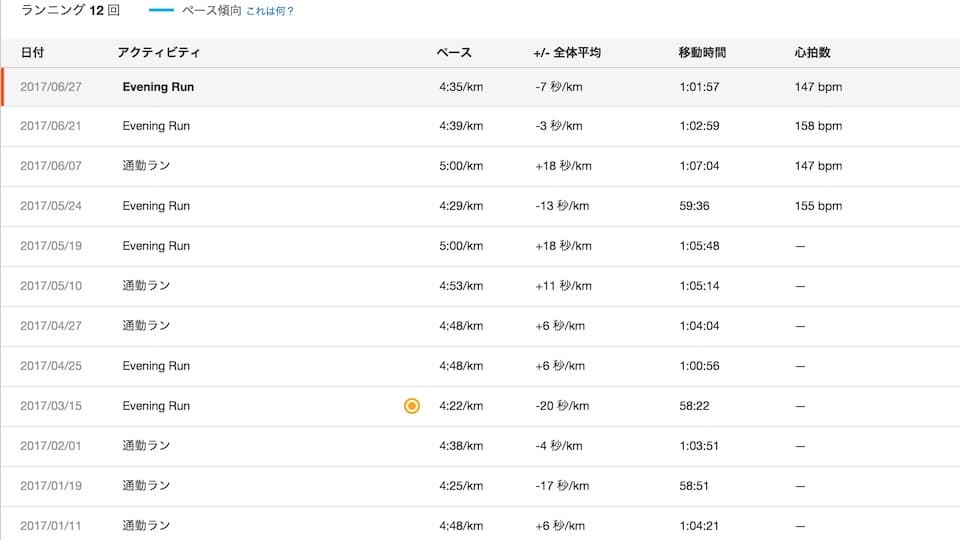The image size is (960, 540).
Task: Open 通勤ラン activity from 2017/05/10
Action: tap(146, 286)
